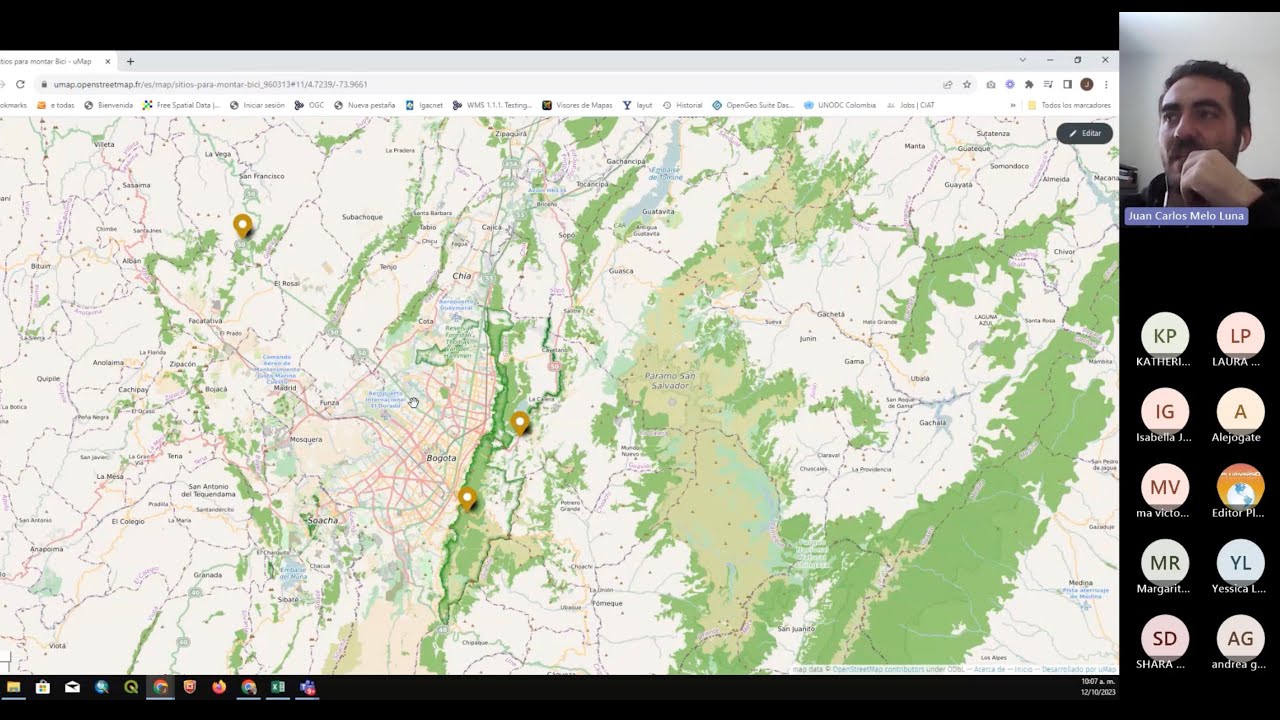Open File Explorer from the taskbar

click(x=14, y=687)
